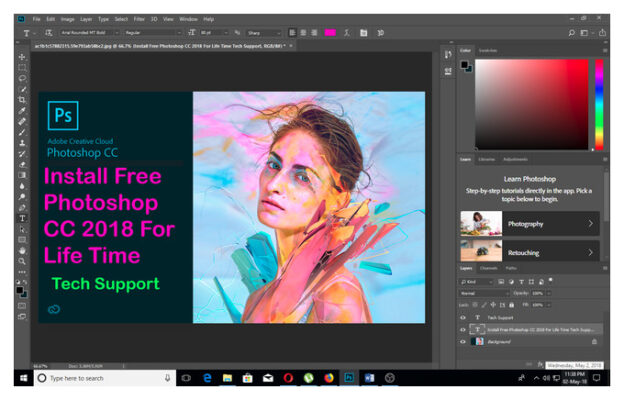Toggle lock position for the layer
624x400 pixels.
coord(493,305)
